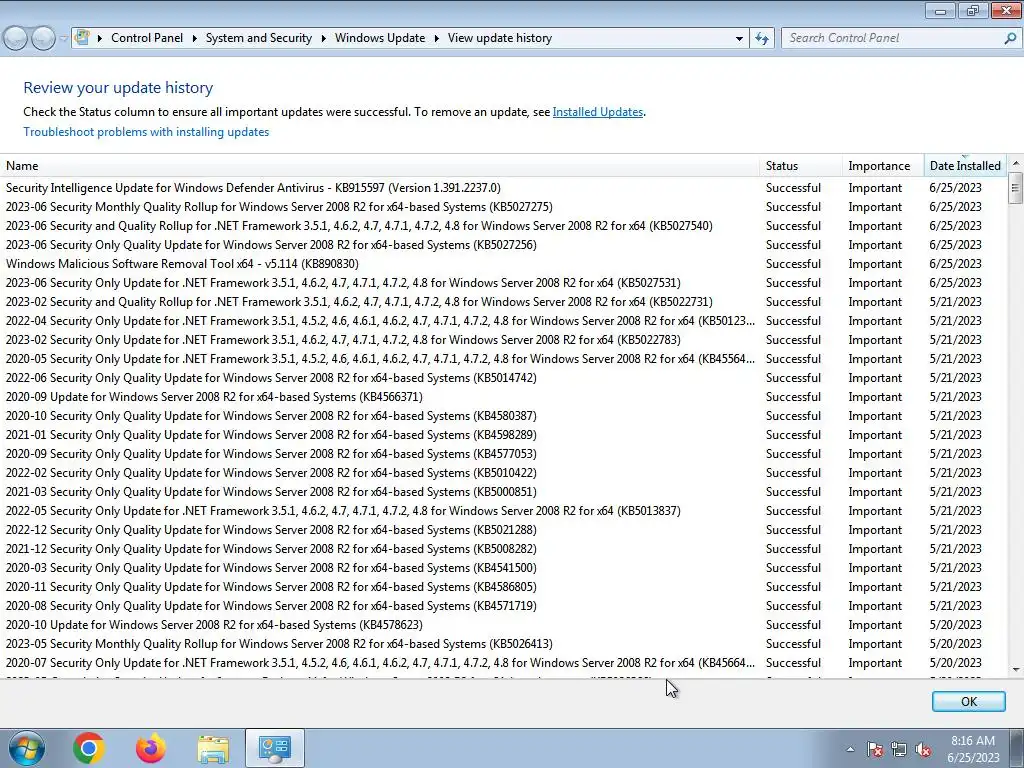Click the search magnifier icon

pos(1010,38)
